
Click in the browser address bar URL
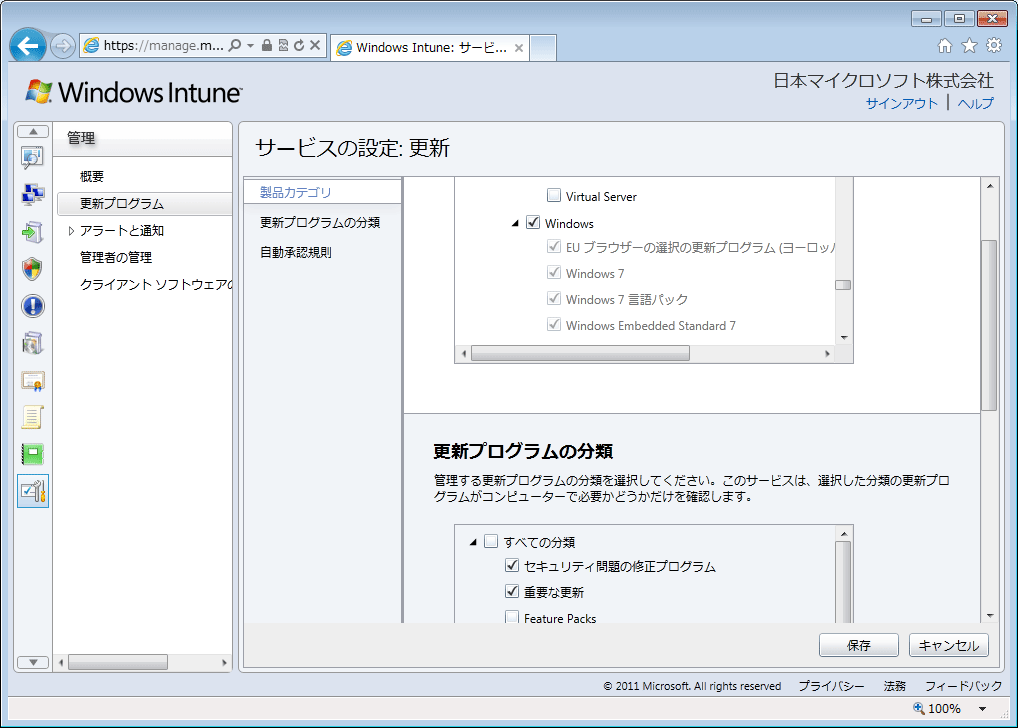click(x=163, y=45)
